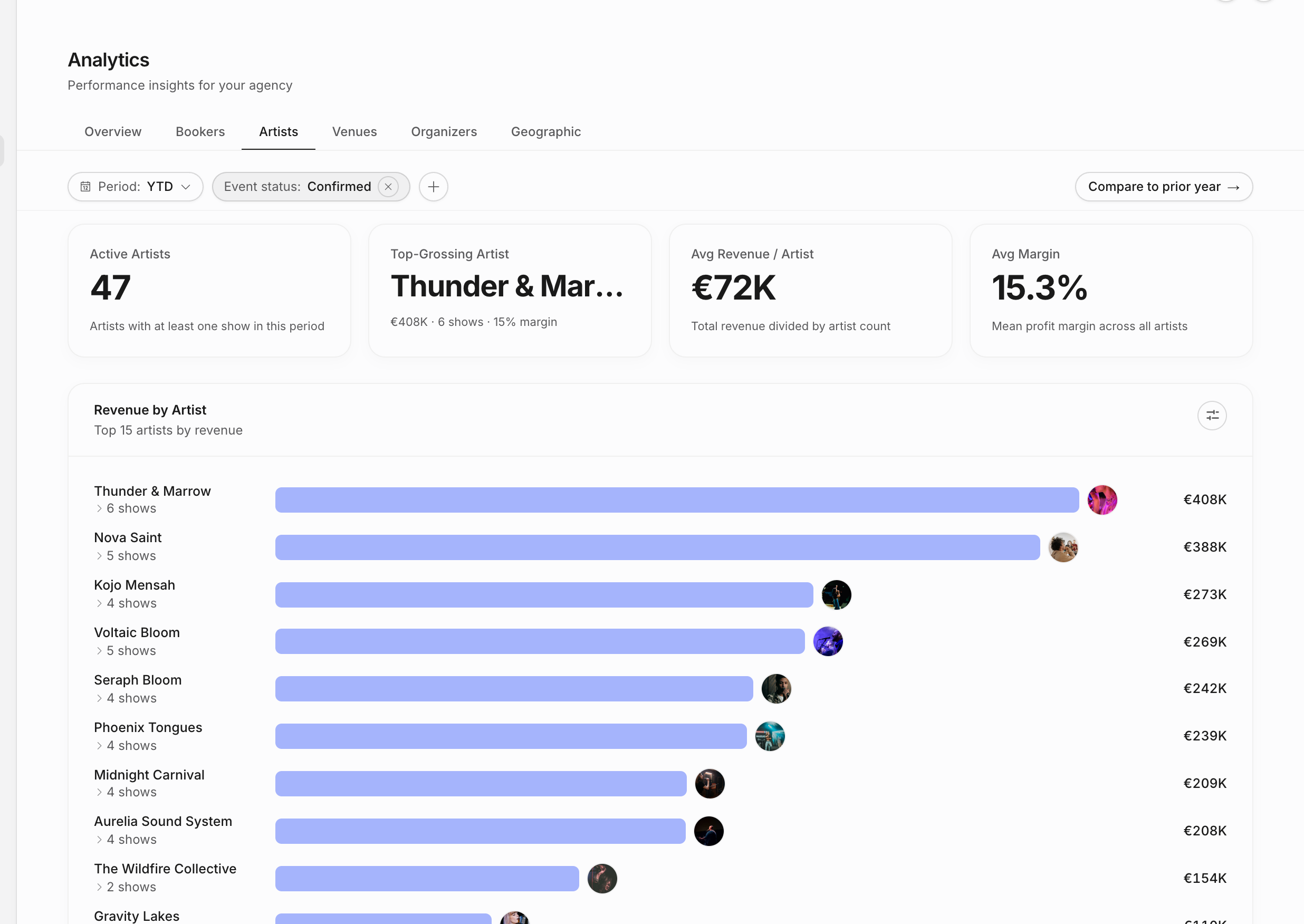Image resolution: width=1304 pixels, height=924 pixels.
Task: Click the Seraph Bloom revenue bar
Action: tap(514, 689)
